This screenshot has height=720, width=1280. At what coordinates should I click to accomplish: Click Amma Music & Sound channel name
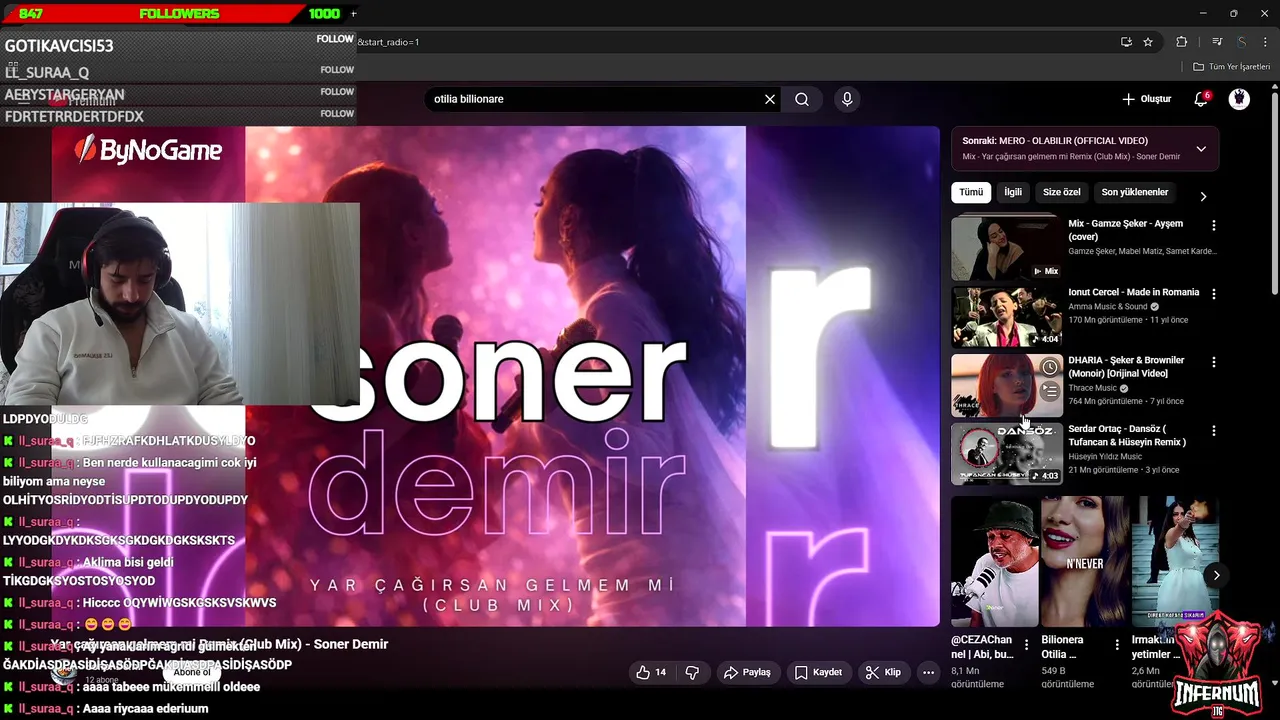[1108, 307]
